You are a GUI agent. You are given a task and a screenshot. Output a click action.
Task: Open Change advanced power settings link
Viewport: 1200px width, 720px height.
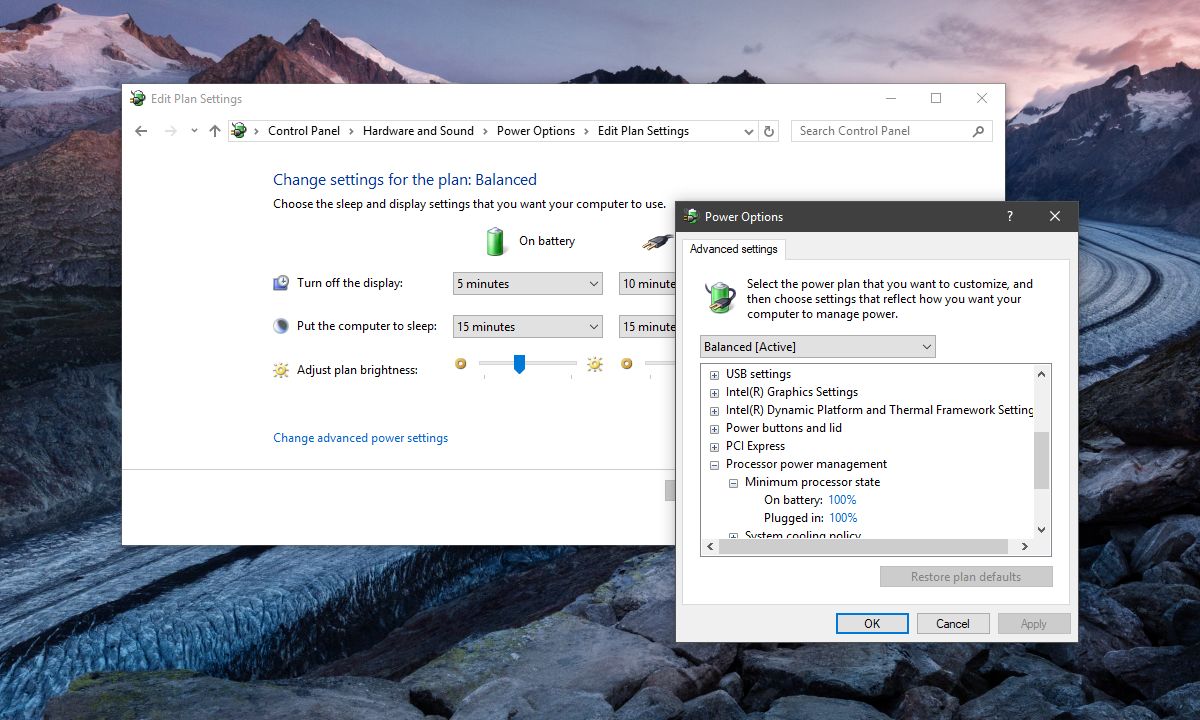[x=360, y=437]
